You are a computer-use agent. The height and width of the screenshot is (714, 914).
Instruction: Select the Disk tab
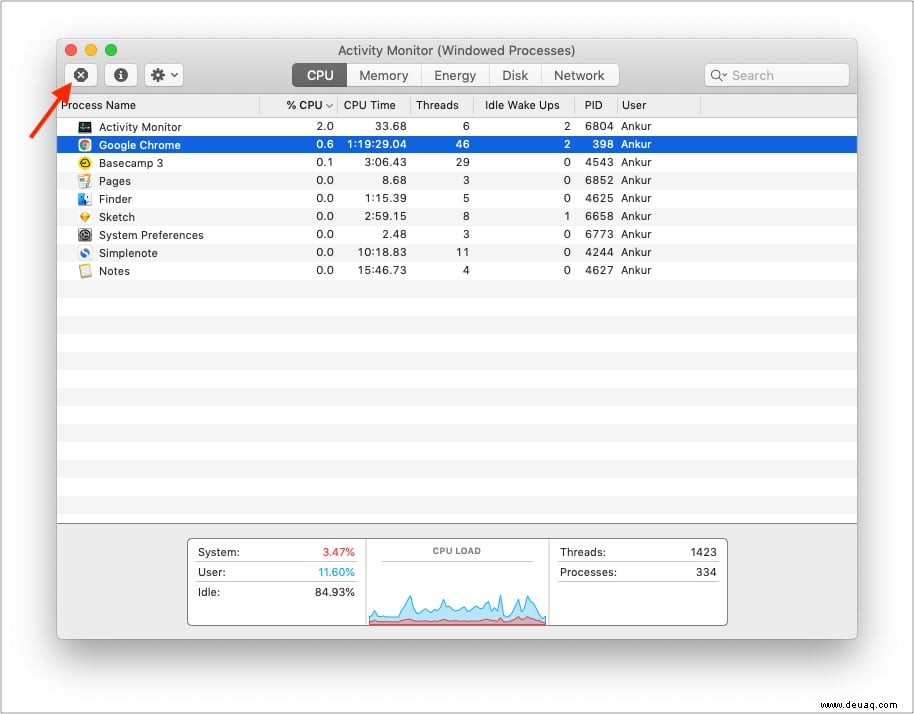click(x=515, y=75)
